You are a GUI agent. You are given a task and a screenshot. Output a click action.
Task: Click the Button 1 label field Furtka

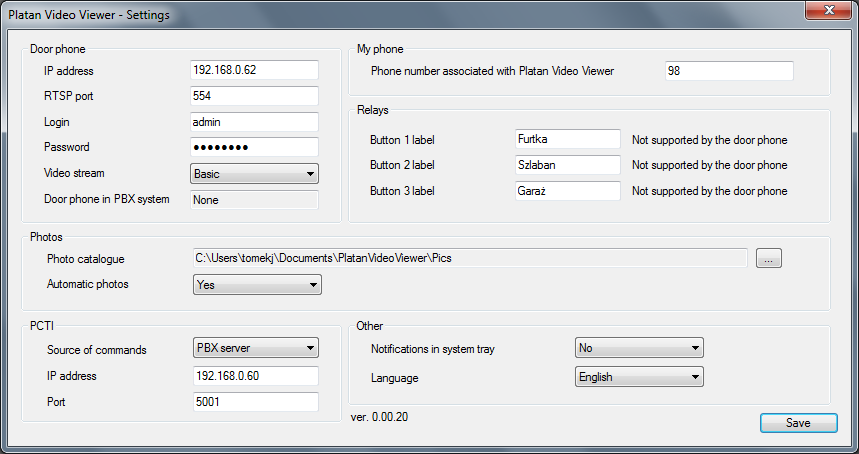[x=568, y=139]
